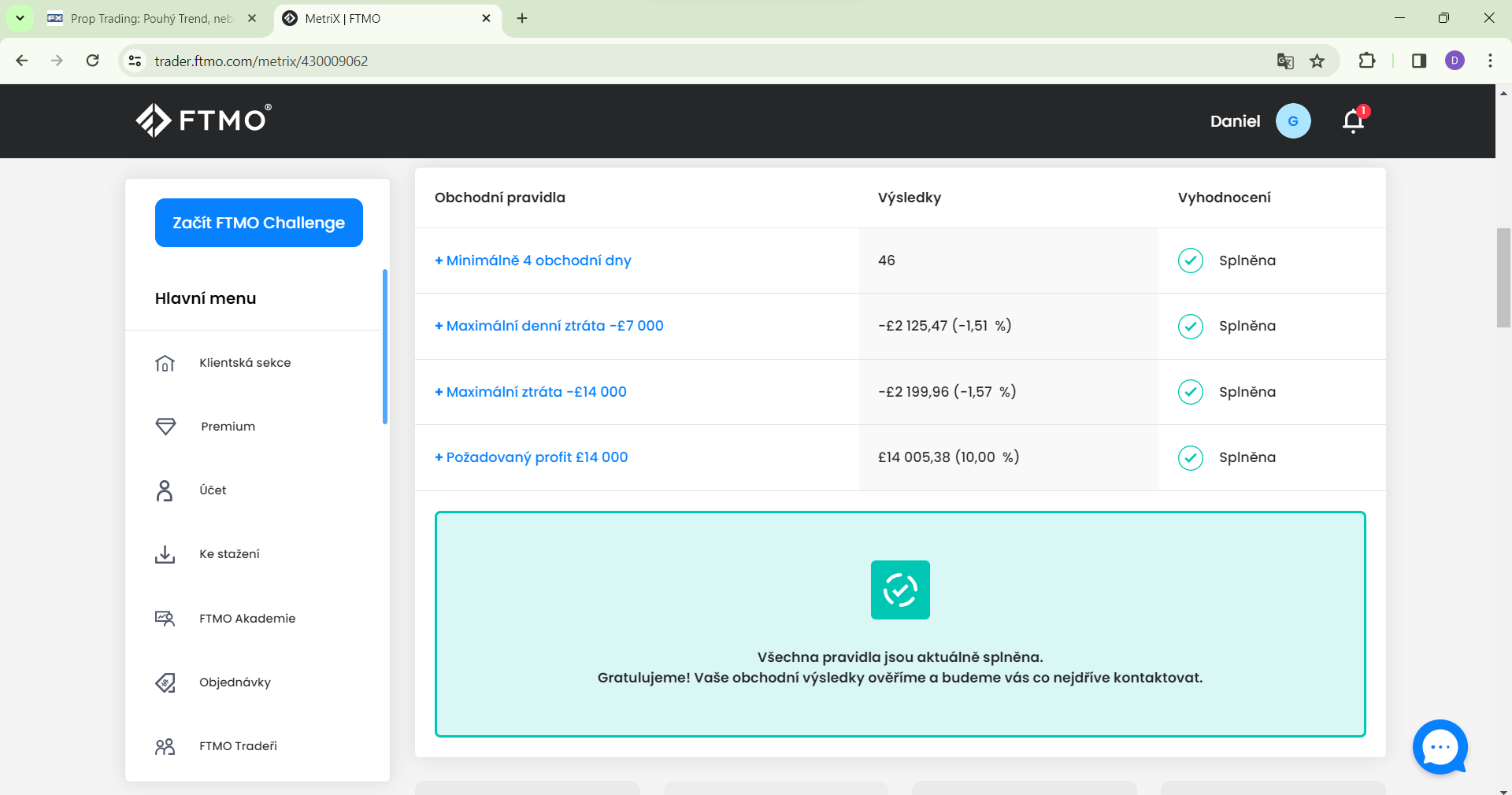Open Objednávky menu item
This screenshot has height=795, width=1512.
click(x=235, y=682)
